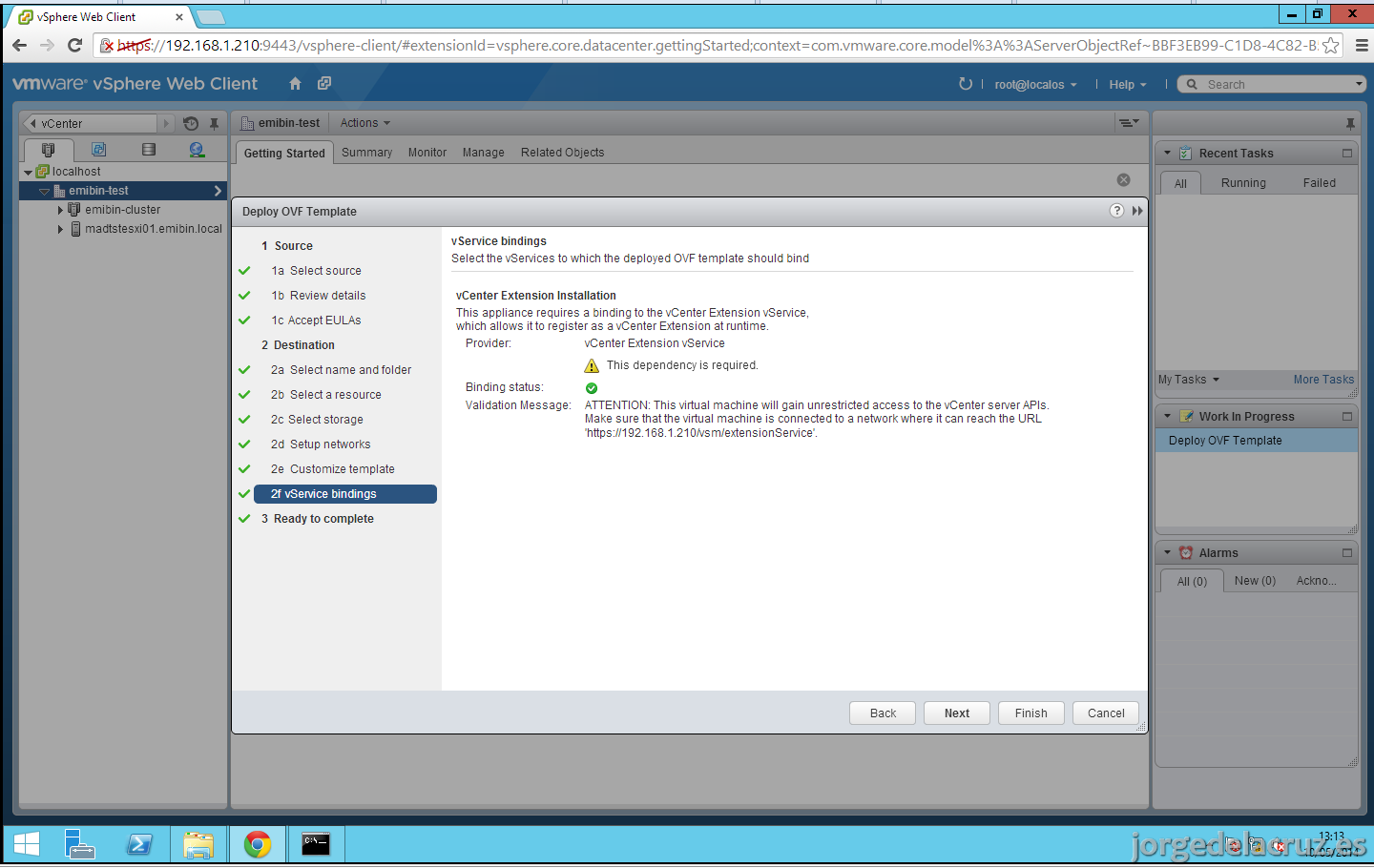1374x868 pixels.
Task: Collapse the Work In Progress section
Action: click(1167, 417)
